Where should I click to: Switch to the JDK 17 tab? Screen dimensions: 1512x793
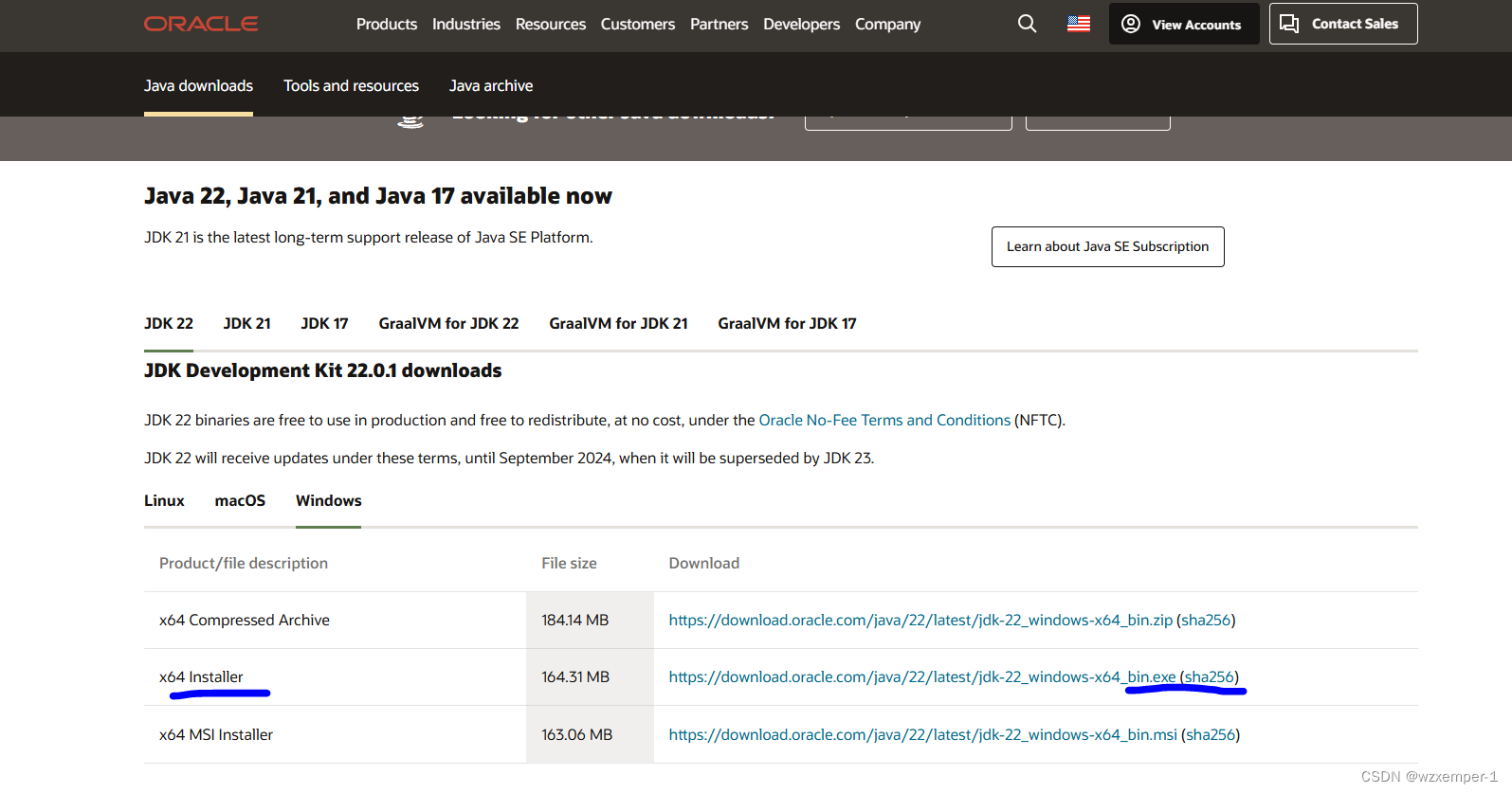pos(325,323)
